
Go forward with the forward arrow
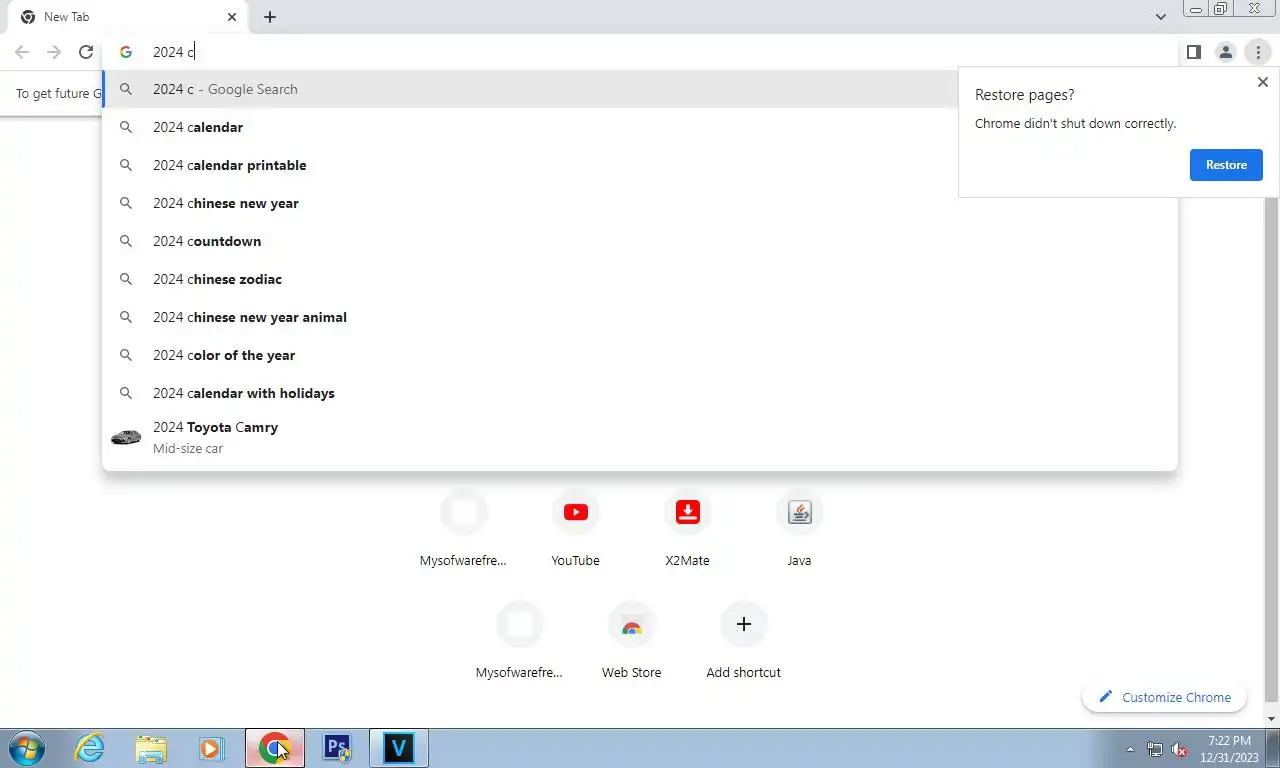(x=54, y=52)
